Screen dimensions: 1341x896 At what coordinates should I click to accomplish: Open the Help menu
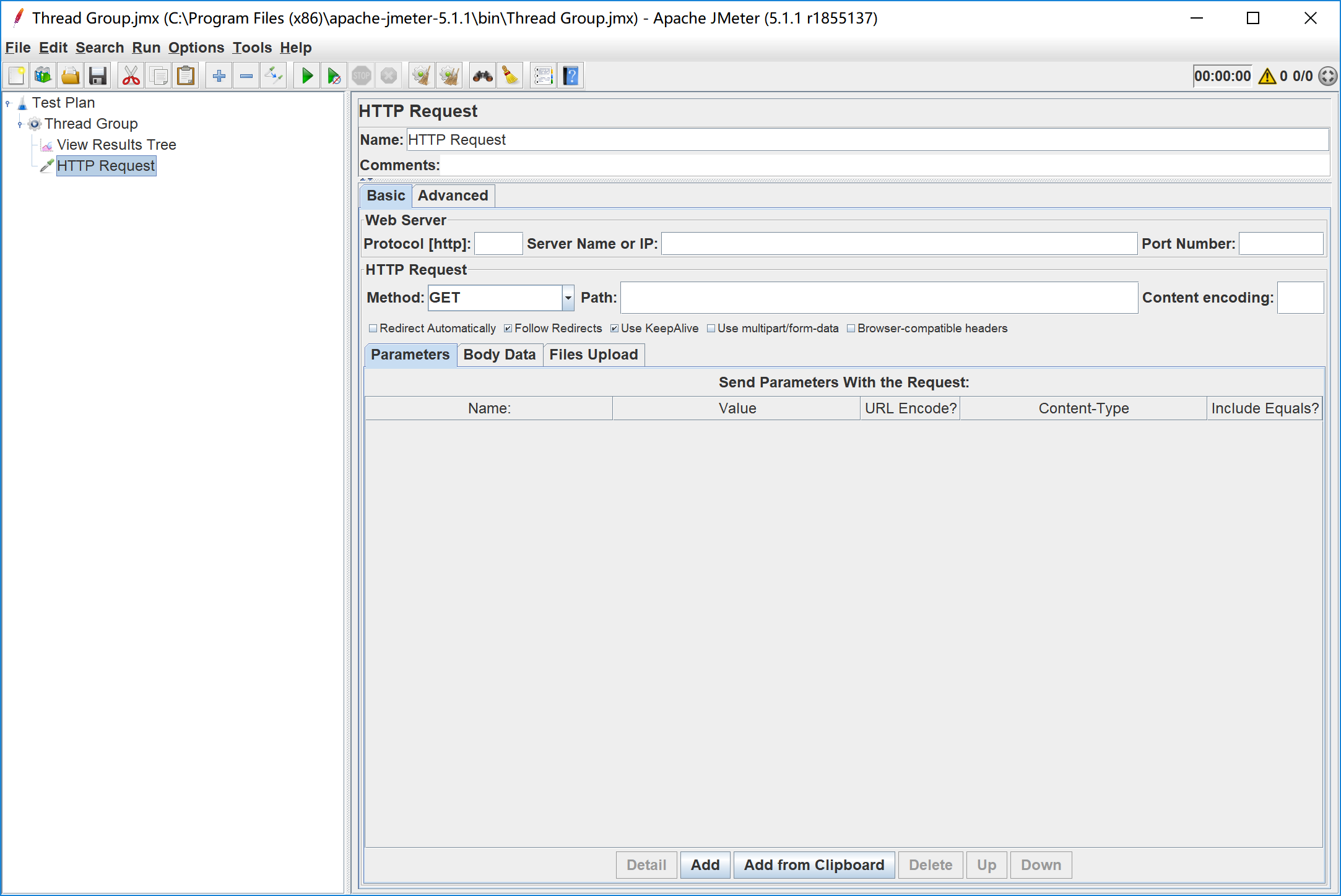pyautogui.click(x=295, y=48)
